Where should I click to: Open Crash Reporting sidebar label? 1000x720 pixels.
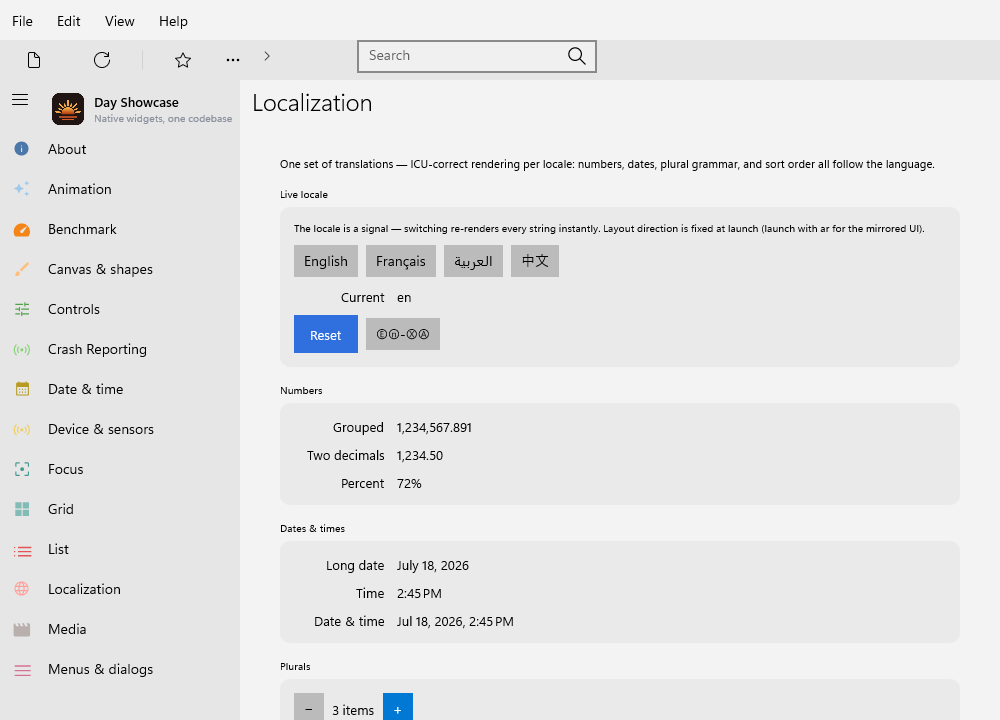tap(98, 349)
